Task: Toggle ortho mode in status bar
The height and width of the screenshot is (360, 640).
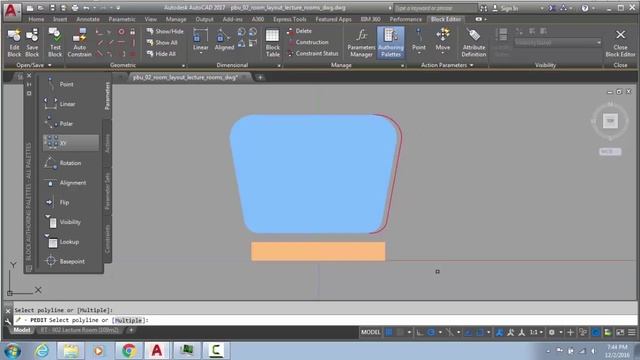Action: (420, 332)
